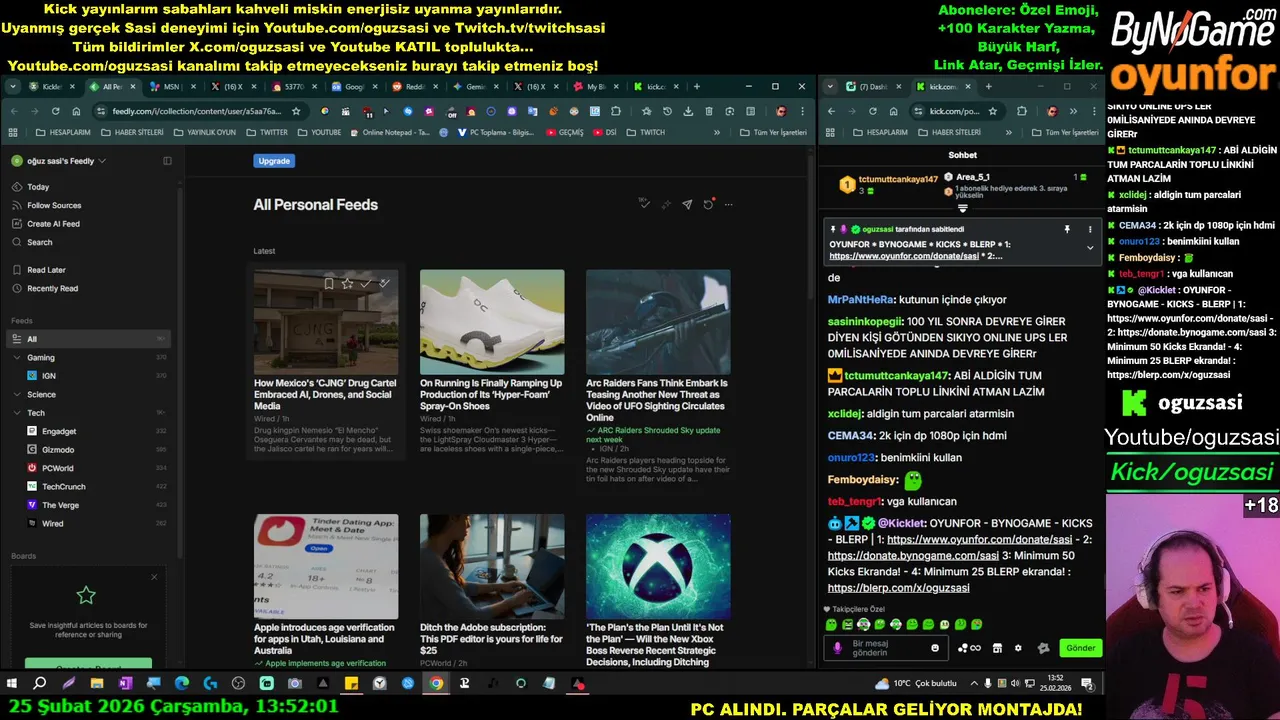Viewport: 1280px width, 720px height.
Task: Open tab search dropdown in Kick browser window
Action: click(830, 87)
